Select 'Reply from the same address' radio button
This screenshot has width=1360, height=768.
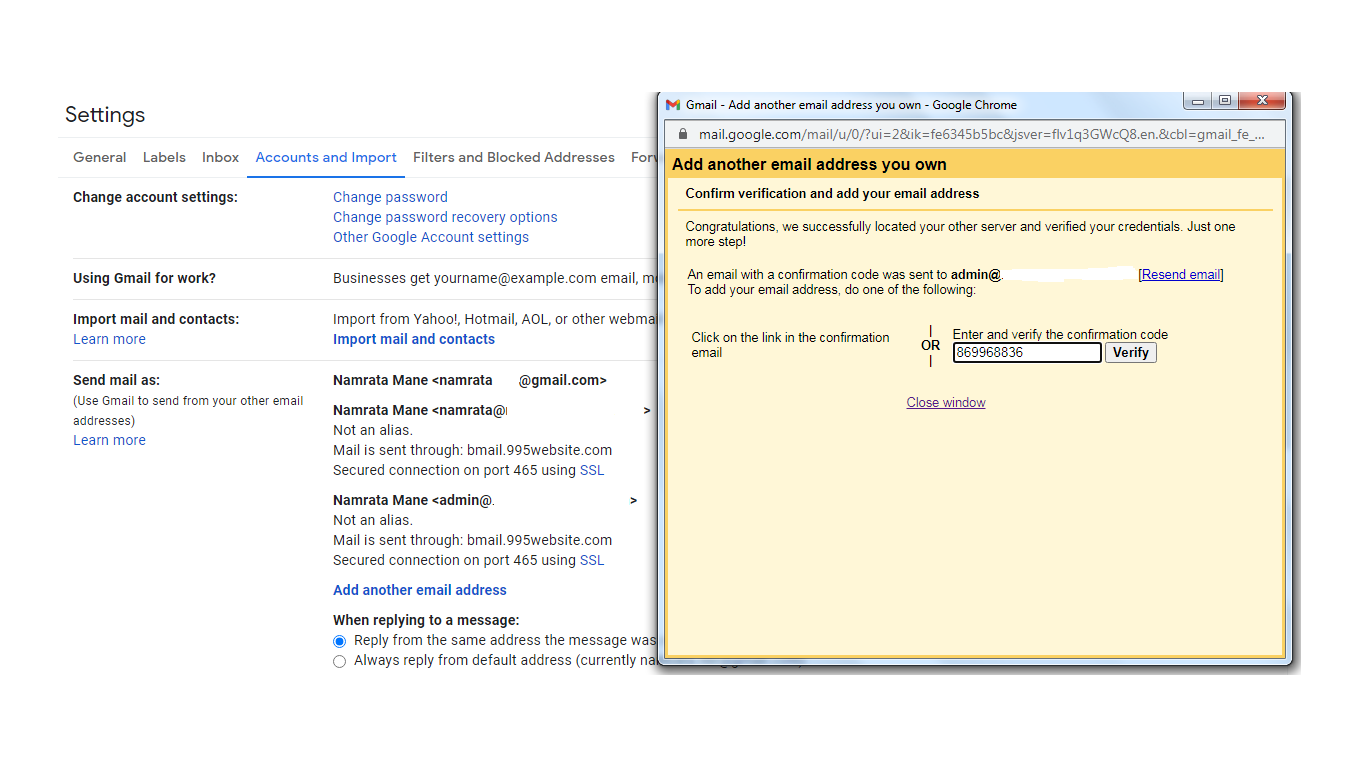340,641
